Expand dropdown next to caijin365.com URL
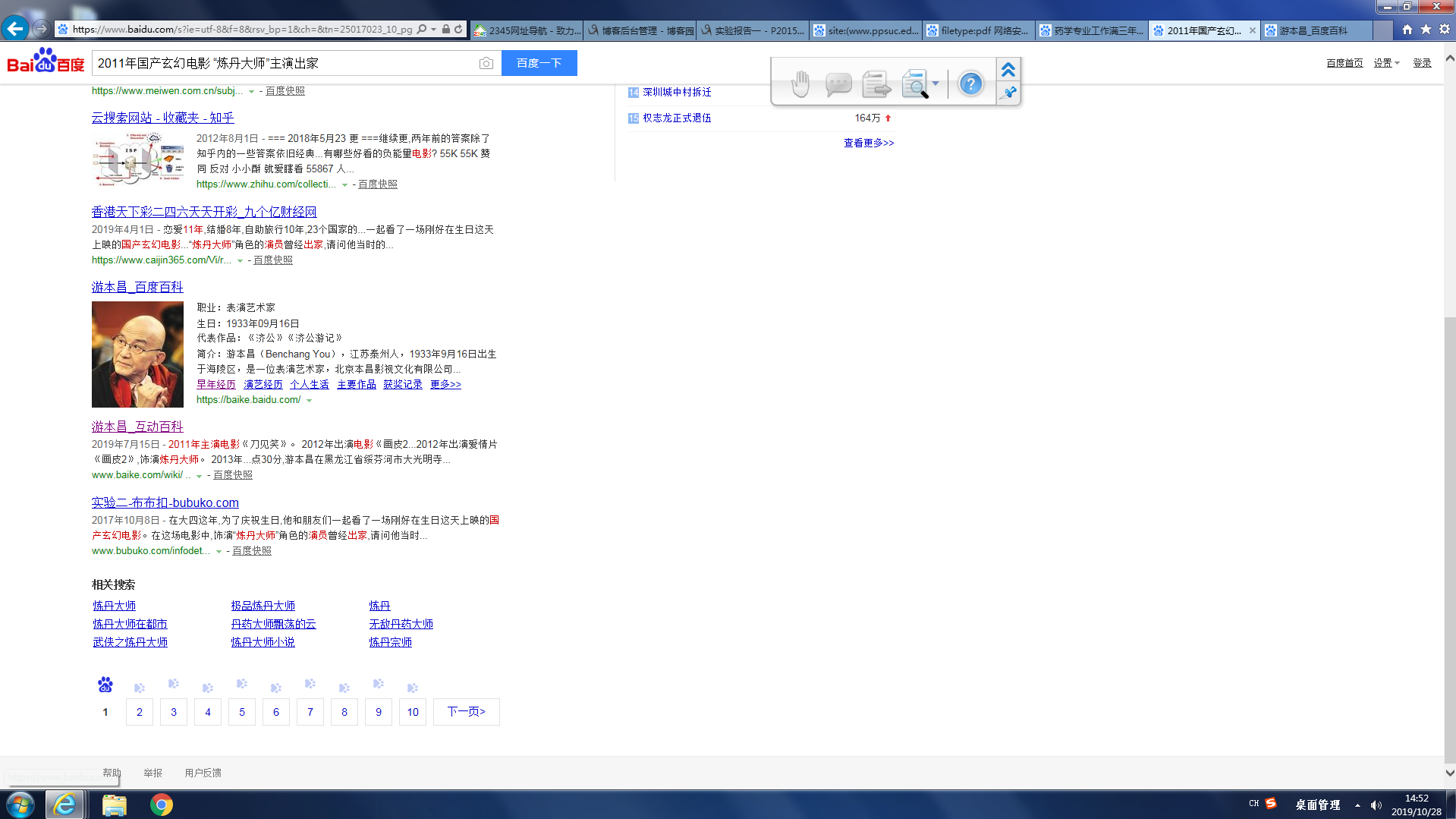1456x819 pixels. [x=240, y=260]
